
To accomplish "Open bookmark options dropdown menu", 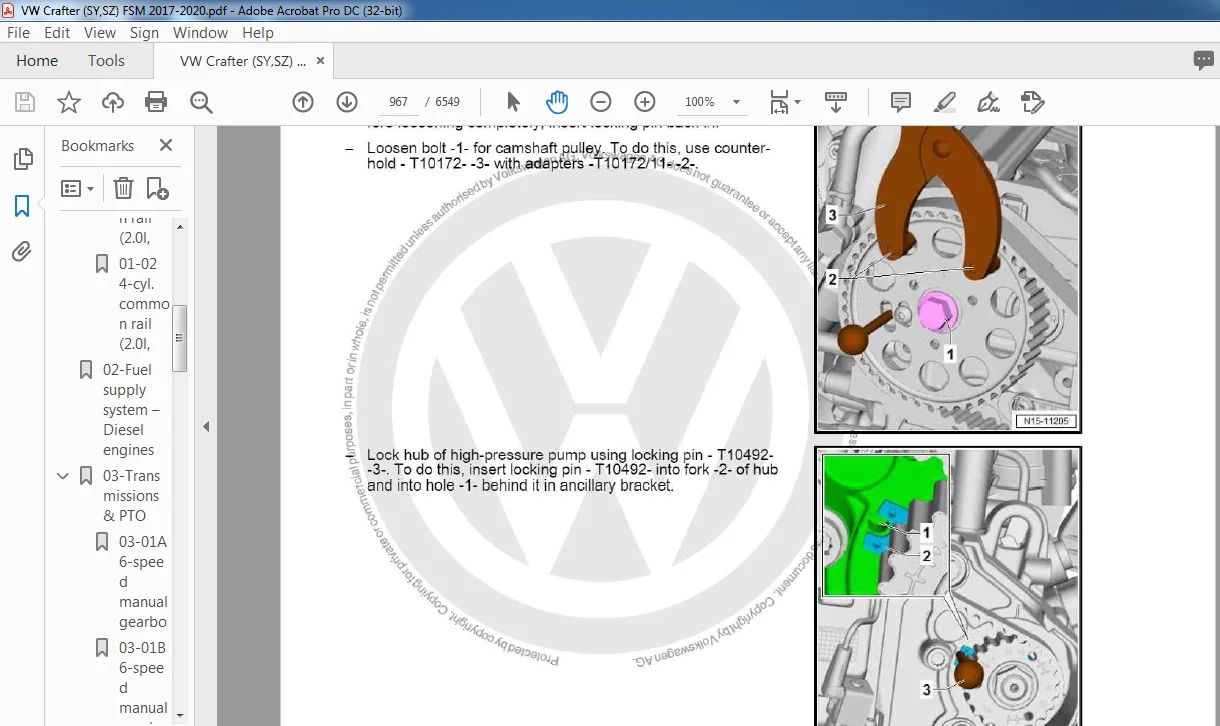I will tap(77, 188).
